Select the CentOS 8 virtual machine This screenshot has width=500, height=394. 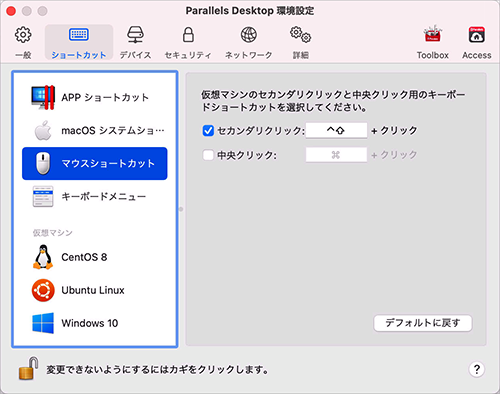pyautogui.click(x=95, y=257)
